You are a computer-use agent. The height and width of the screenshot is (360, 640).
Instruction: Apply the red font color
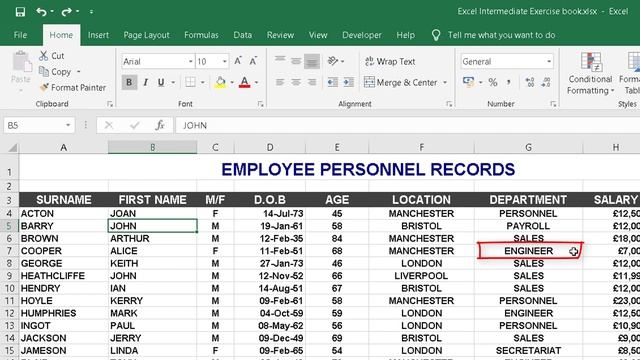click(244, 82)
